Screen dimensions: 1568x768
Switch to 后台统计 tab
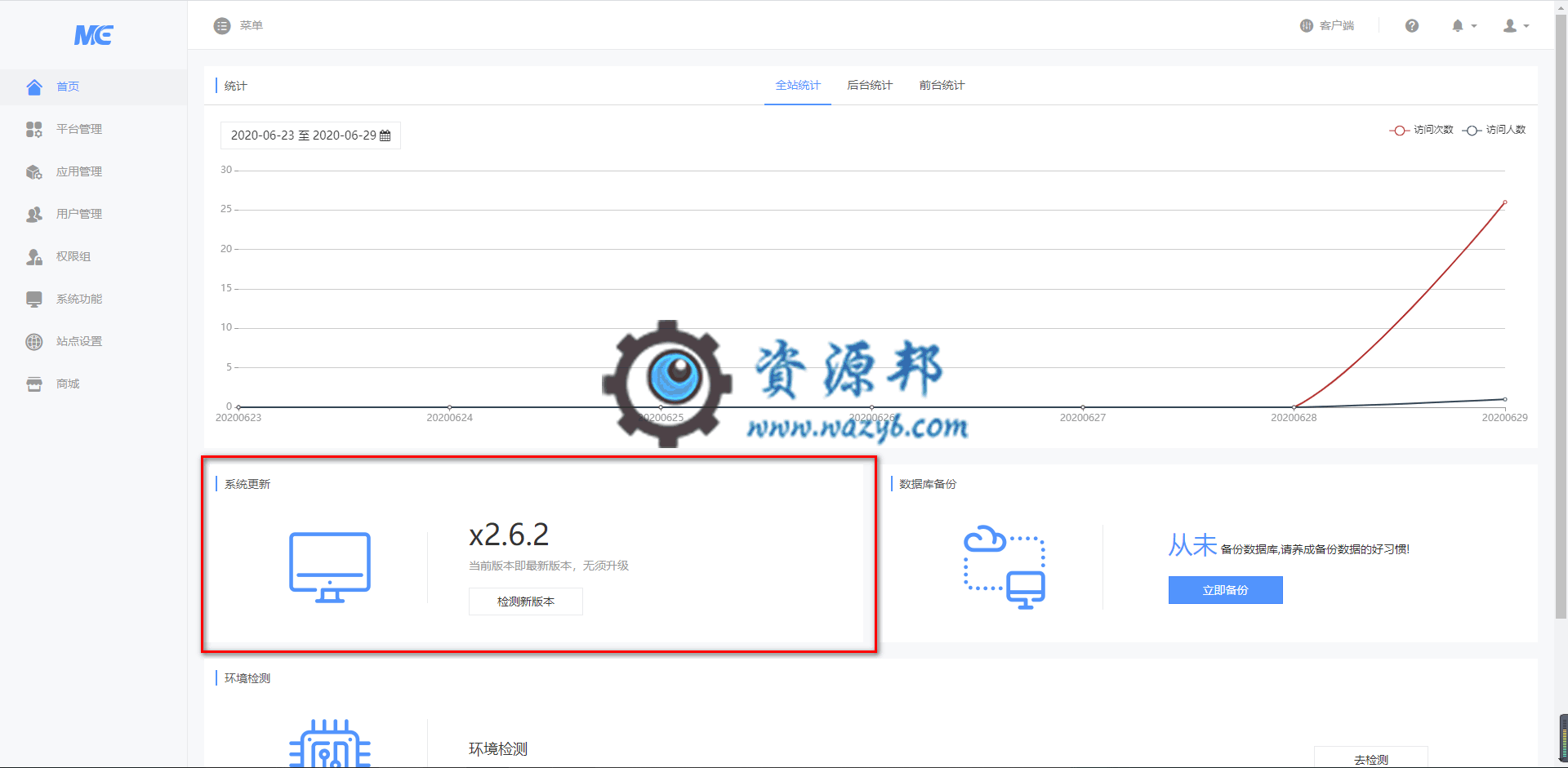pos(870,85)
